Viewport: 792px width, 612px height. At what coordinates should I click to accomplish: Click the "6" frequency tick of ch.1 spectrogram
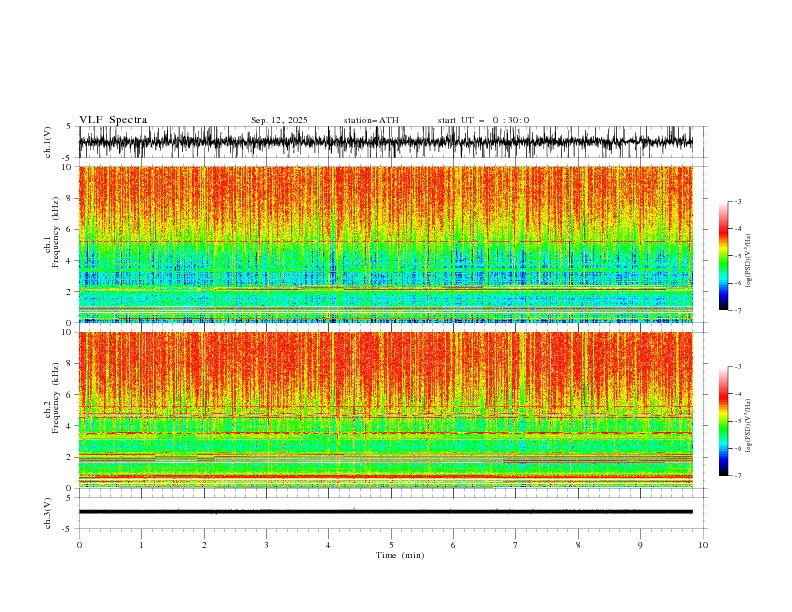click(69, 230)
